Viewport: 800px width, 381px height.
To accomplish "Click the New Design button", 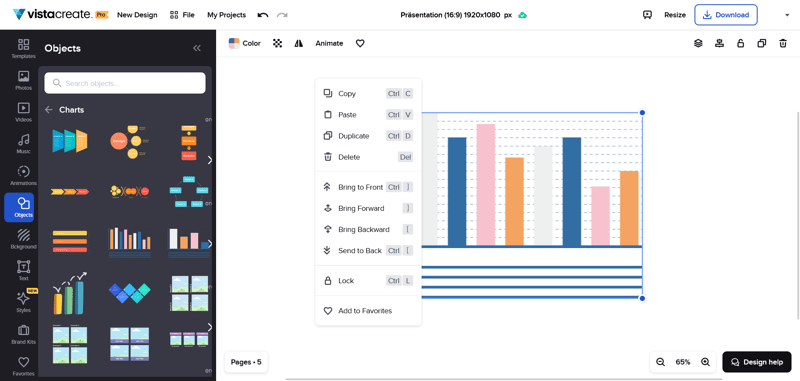I will point(137,15).
